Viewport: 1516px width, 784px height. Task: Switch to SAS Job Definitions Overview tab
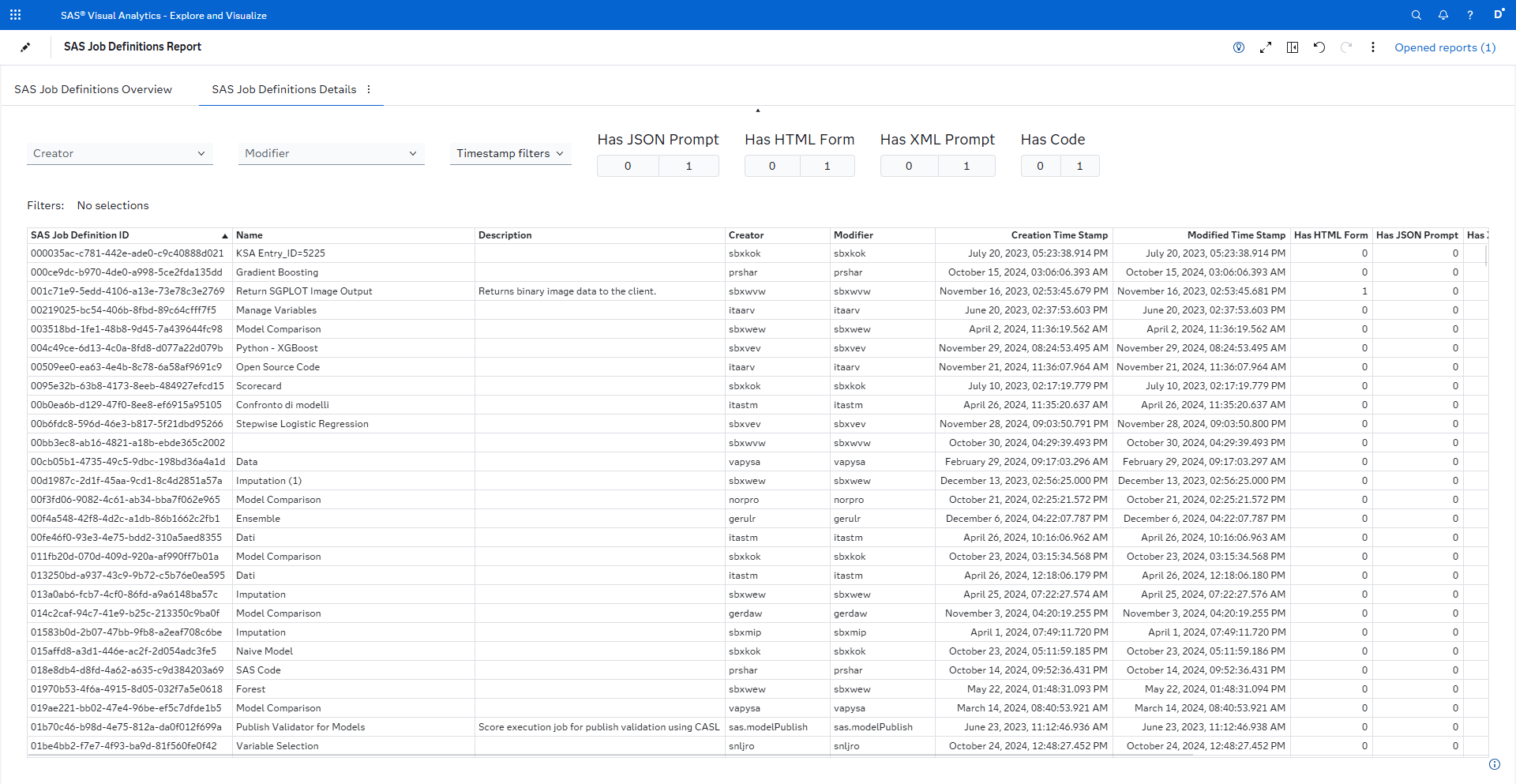click(x=93, y=89)
